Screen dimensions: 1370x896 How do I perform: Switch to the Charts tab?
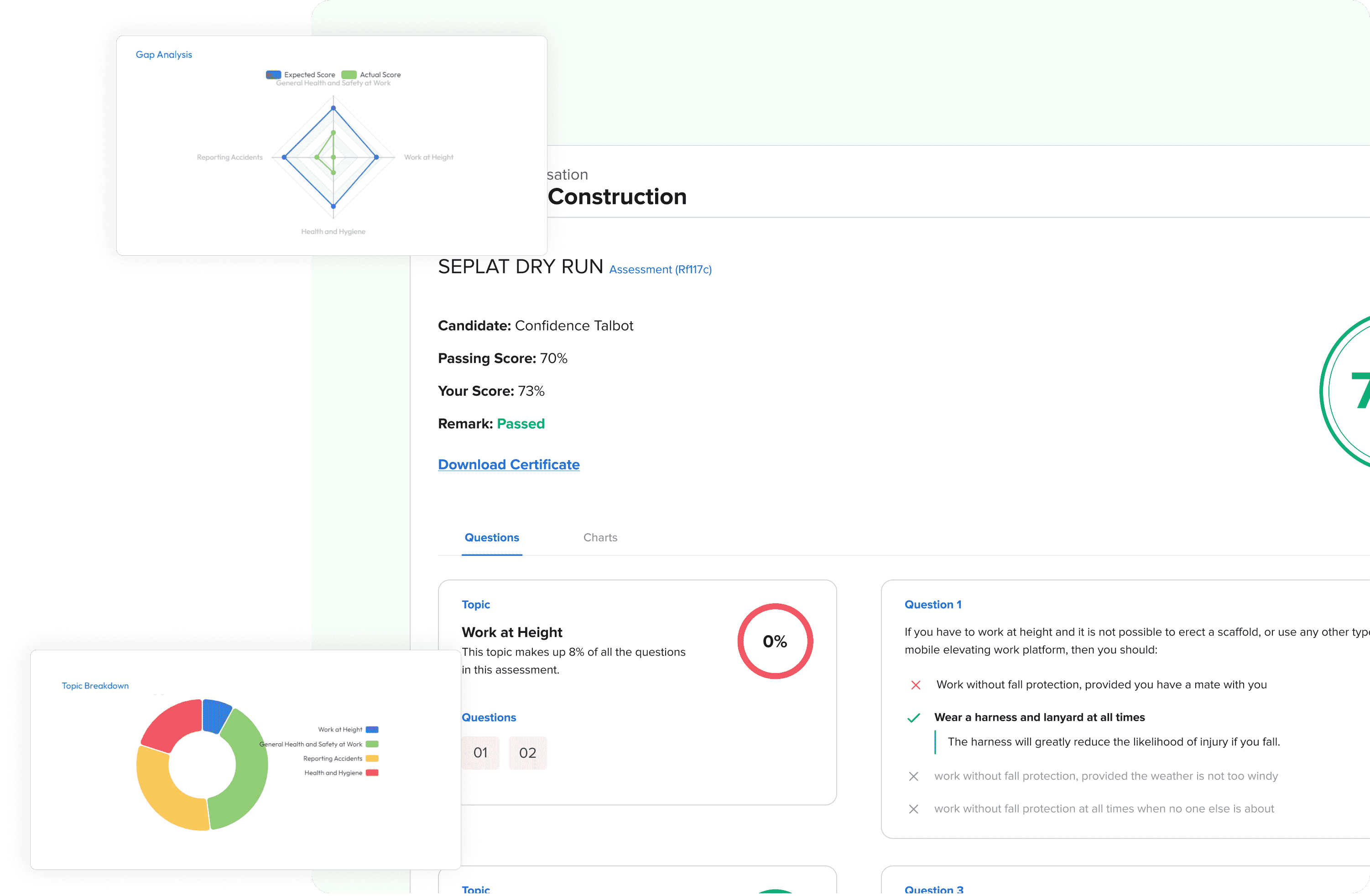600,538
